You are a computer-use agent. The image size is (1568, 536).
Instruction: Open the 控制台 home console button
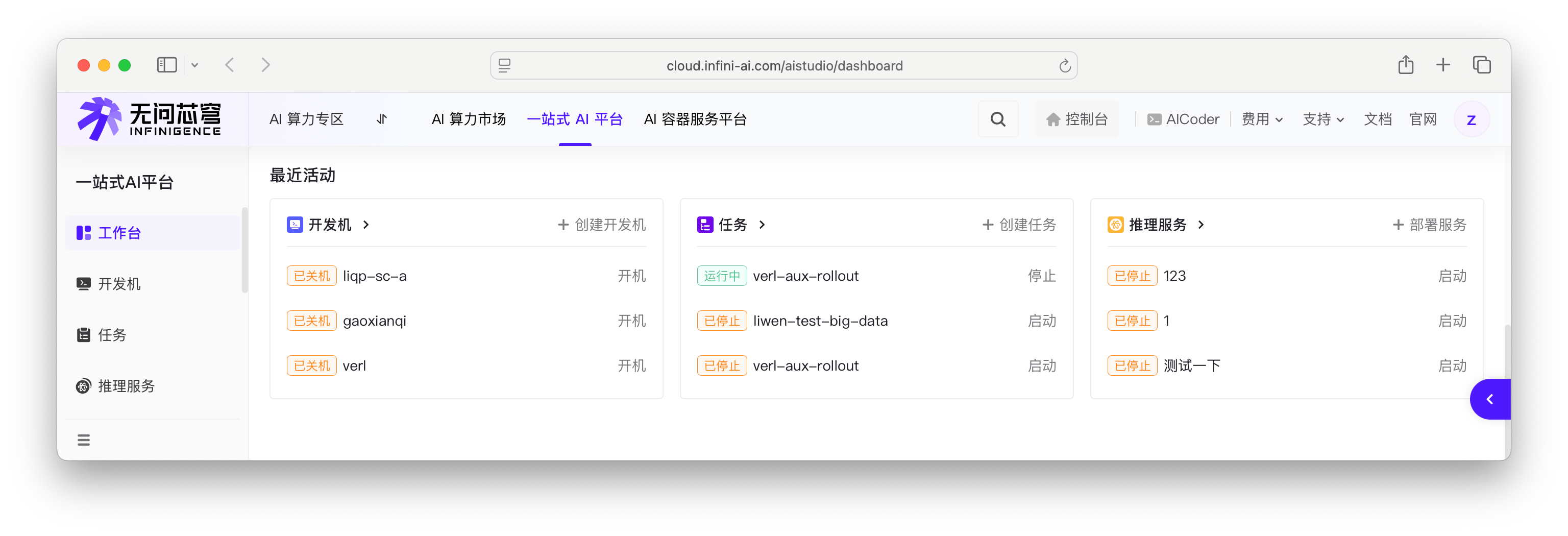pos(1076,119)
